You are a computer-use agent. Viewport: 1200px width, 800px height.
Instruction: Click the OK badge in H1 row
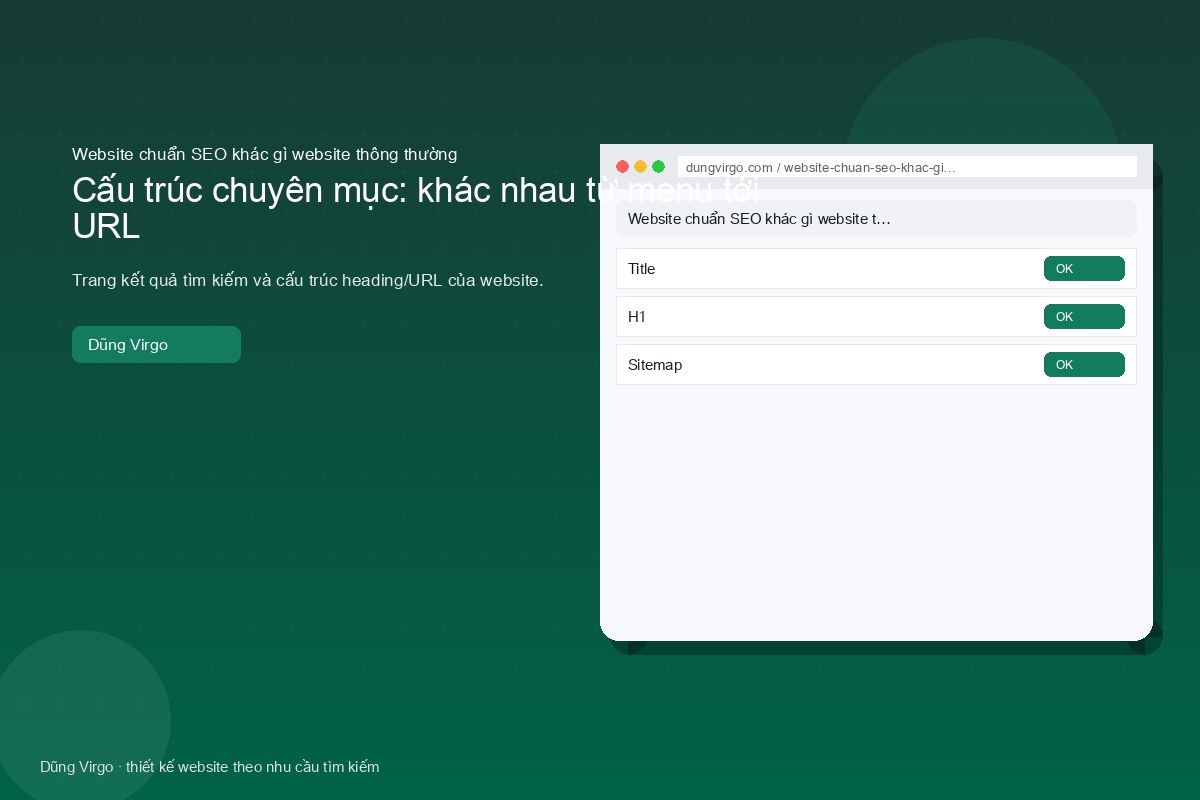(x=1084, y=317)
